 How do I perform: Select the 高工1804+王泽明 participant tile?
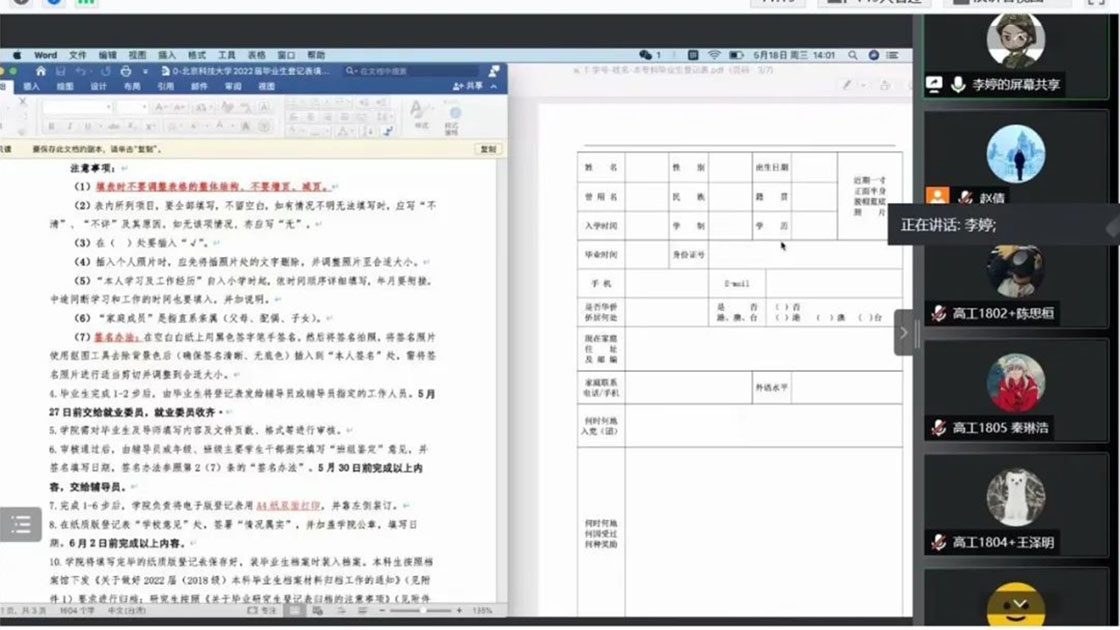1016,504
